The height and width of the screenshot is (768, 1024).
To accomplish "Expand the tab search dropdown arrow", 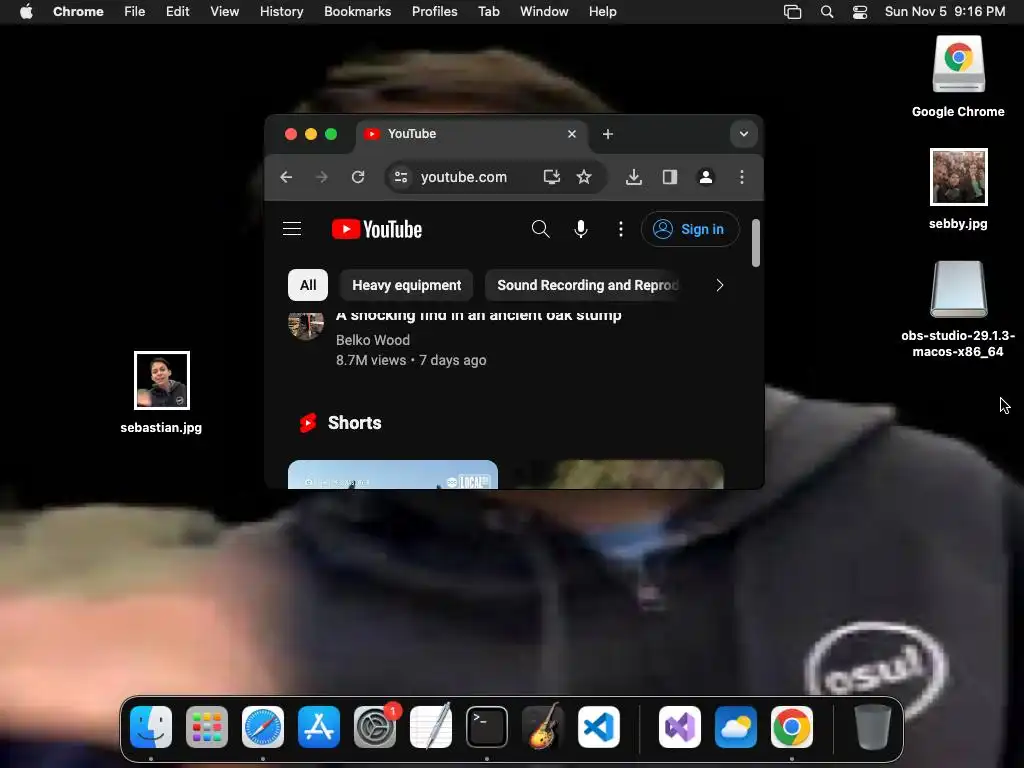I will tap(744, 134).
